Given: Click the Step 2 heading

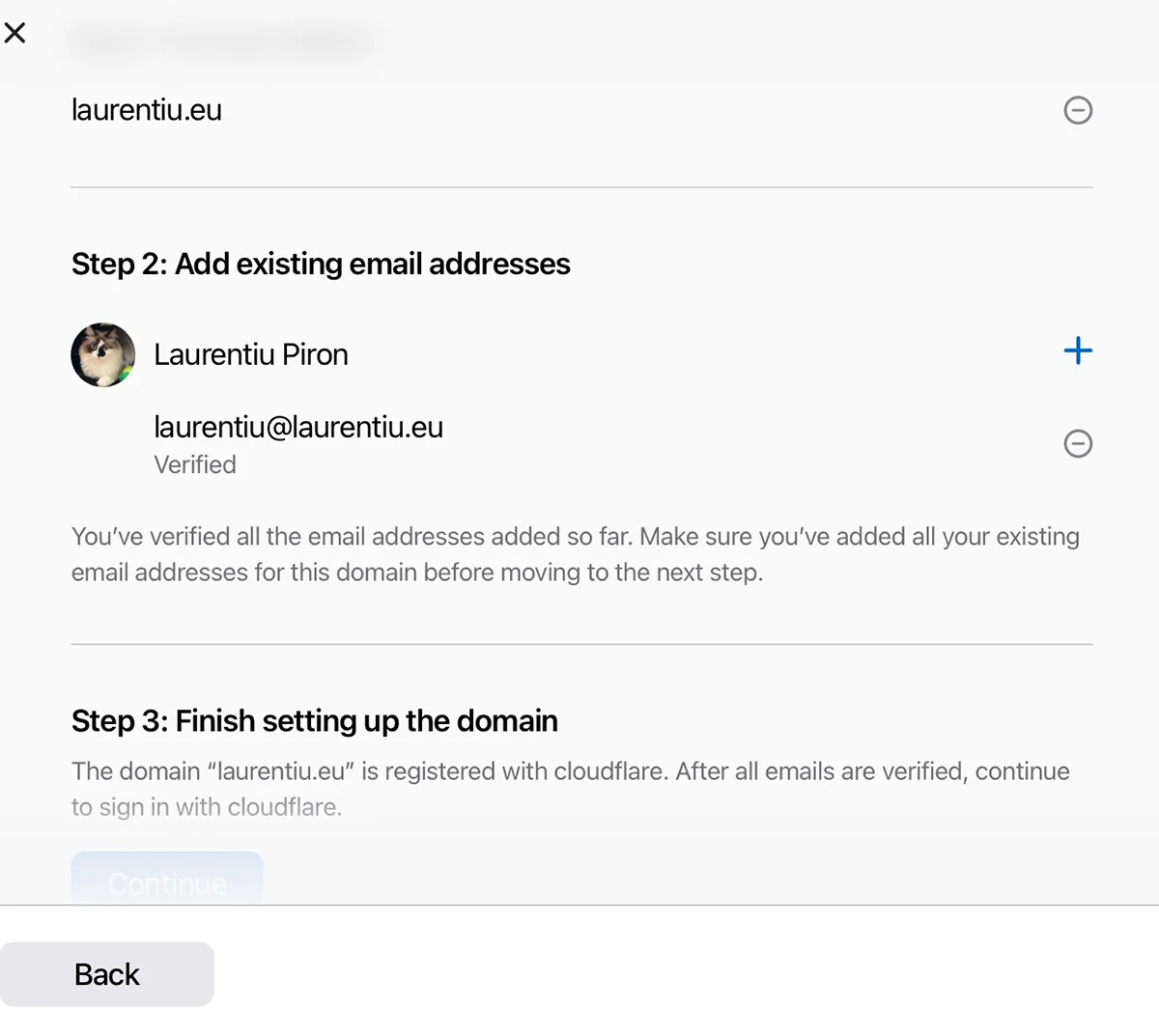Looking at the screenshot, I should tap(321, 264).
